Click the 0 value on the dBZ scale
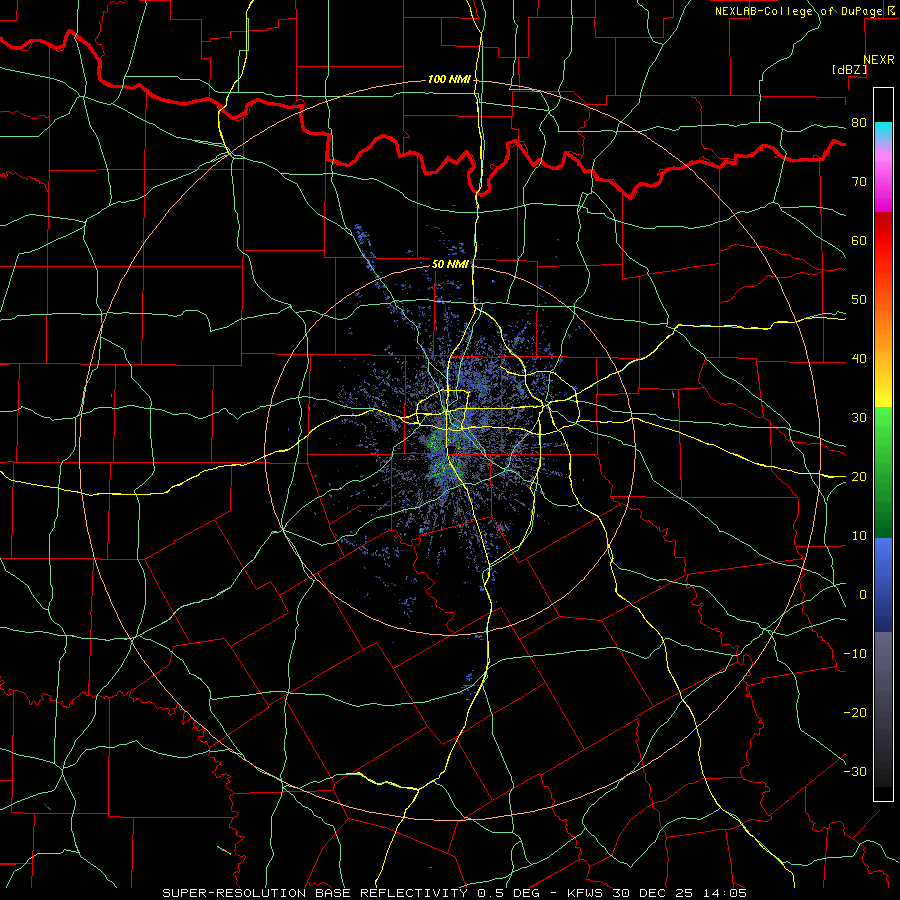This screenshot has width=900, height=900. pos(863,595)
